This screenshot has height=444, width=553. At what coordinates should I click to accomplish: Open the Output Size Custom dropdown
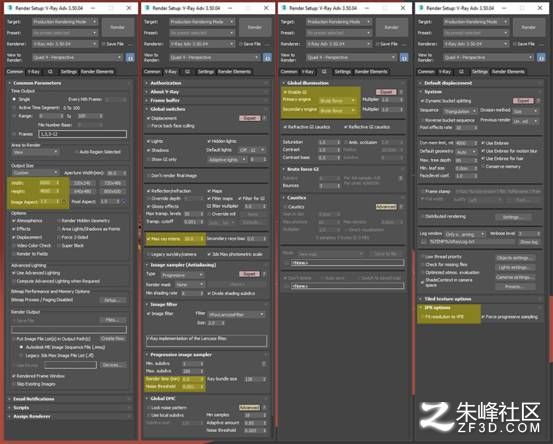[35, 173]
